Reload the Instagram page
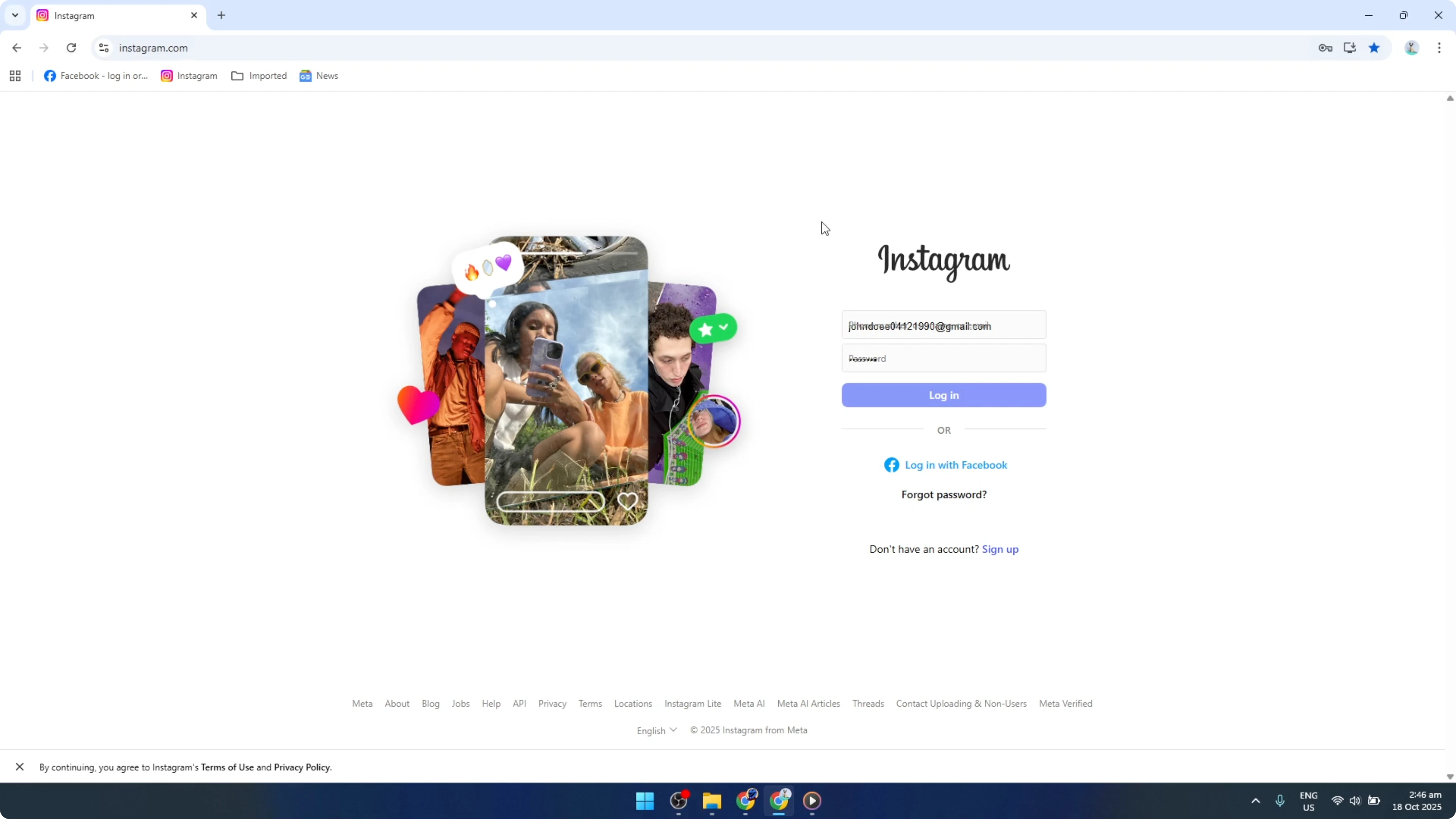This screenshot has width=1456, height=819. 71,48
